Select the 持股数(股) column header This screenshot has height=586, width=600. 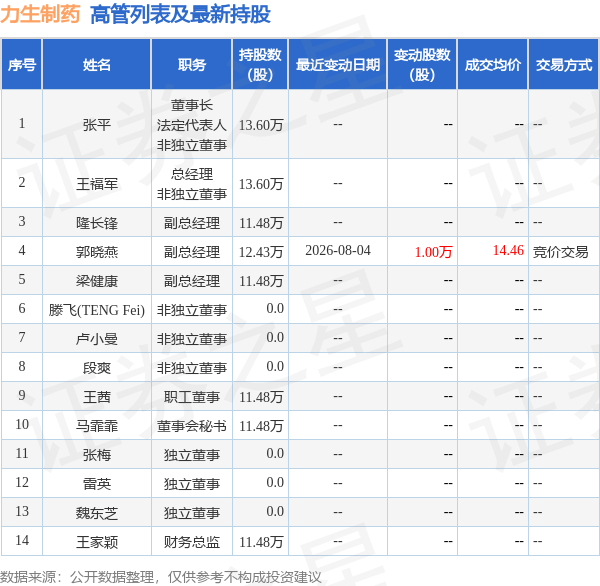click(260, 65)
